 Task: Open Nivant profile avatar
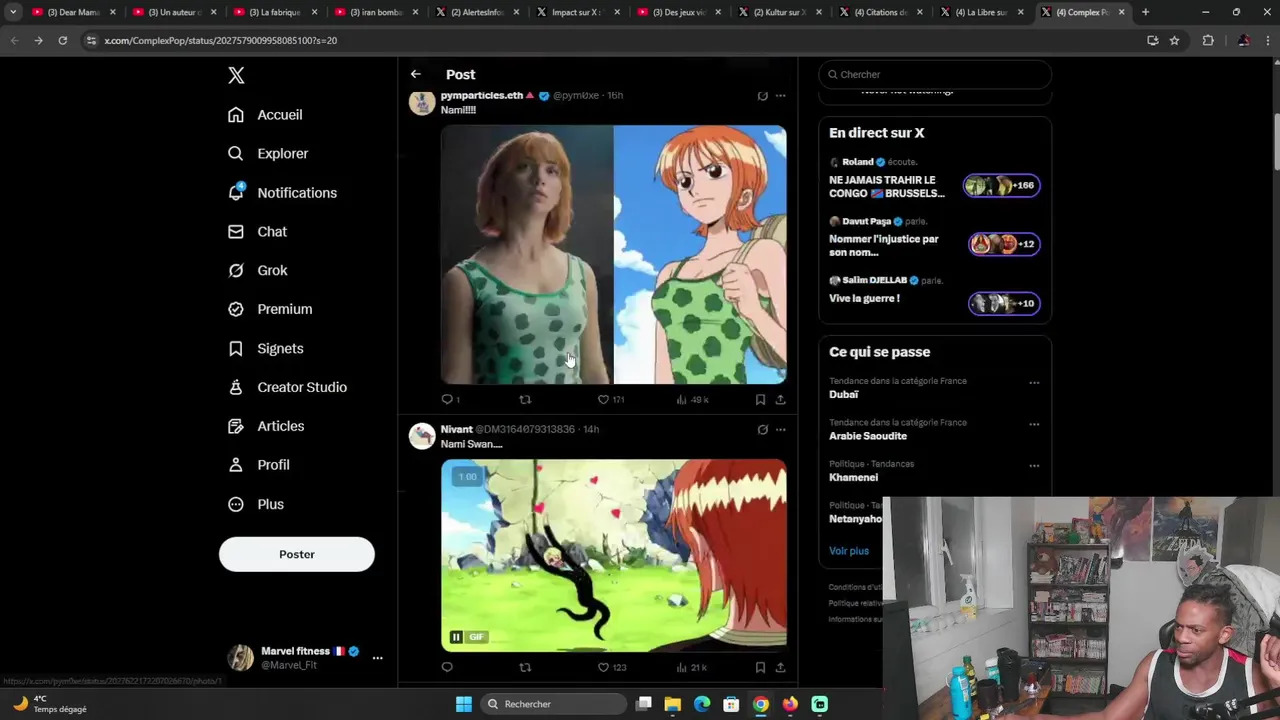point(422,436)
